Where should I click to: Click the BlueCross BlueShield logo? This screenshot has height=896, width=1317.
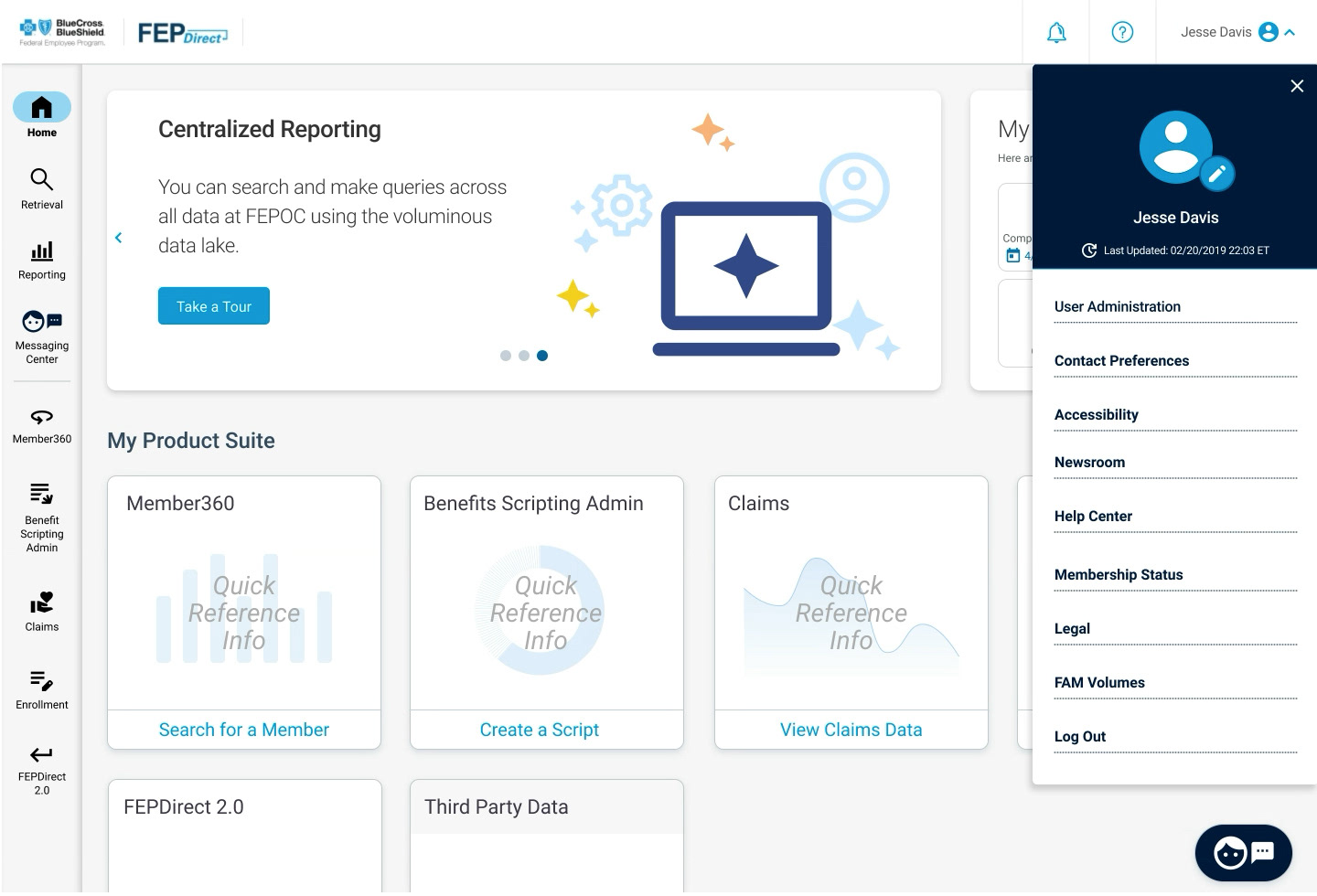point(62,33)
